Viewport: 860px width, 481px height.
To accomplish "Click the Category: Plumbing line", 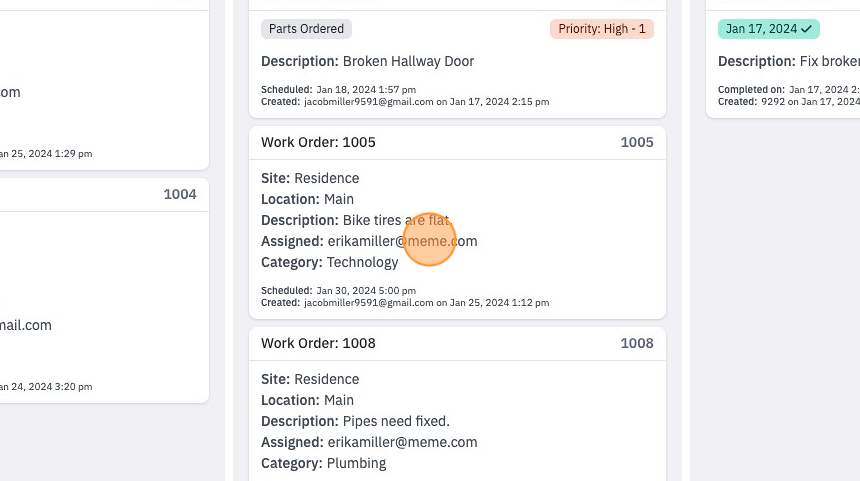I will pos(324,463).
